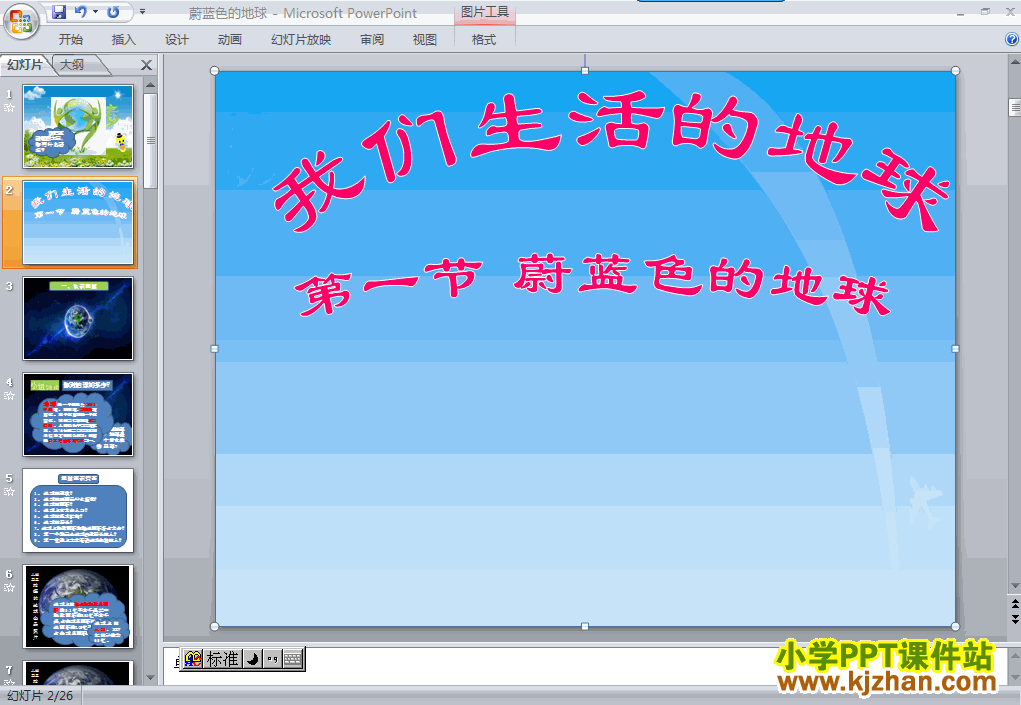Select slide 4 thumbnail
This screenshot has height=705, width=1021.
click(78, 415)
